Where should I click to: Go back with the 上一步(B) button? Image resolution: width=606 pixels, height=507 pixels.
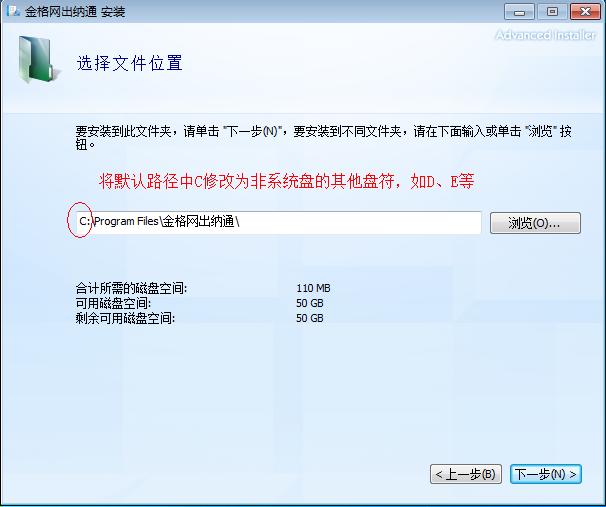click(465, 473)
